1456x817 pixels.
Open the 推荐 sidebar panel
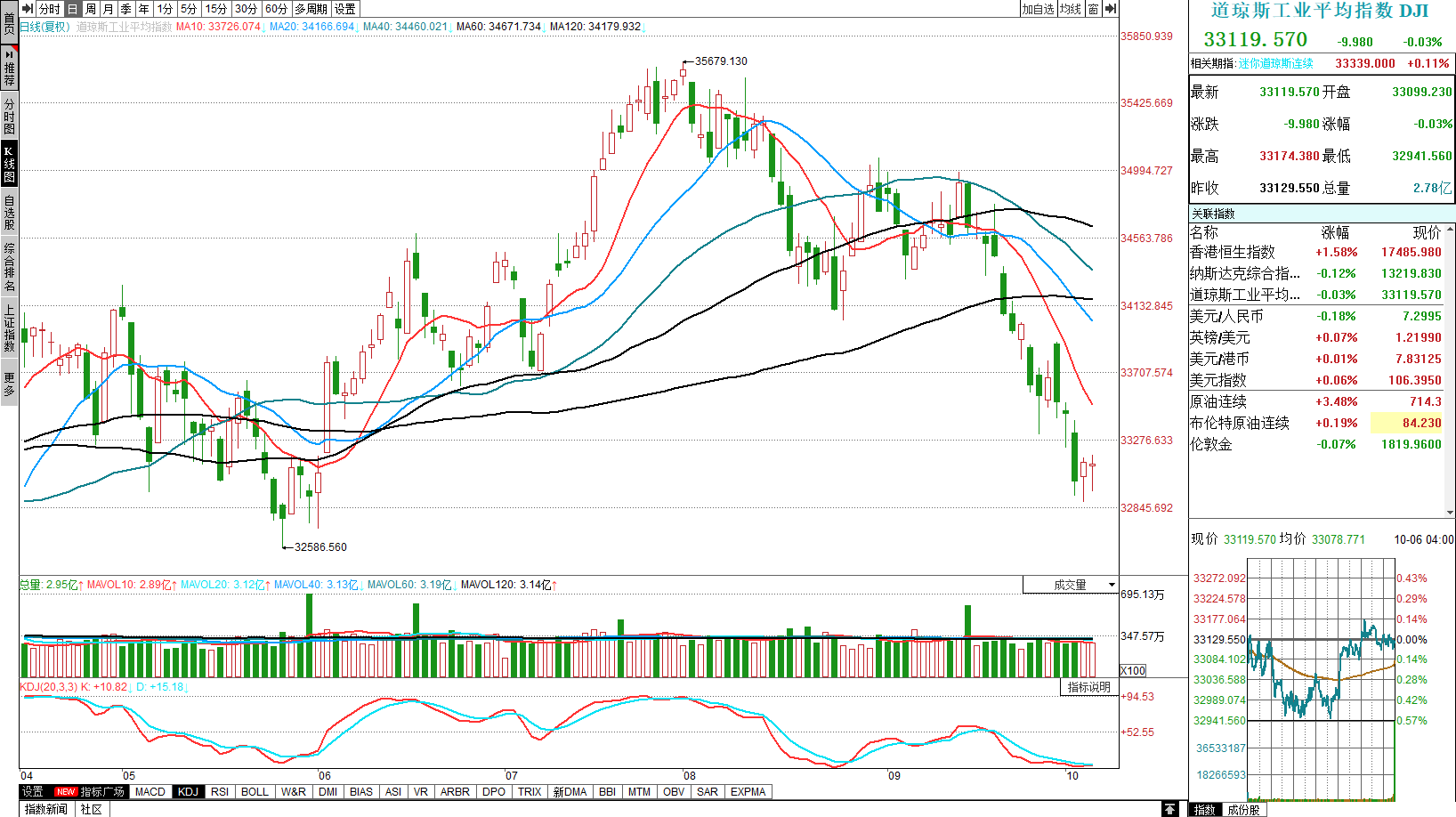point(9,67)
